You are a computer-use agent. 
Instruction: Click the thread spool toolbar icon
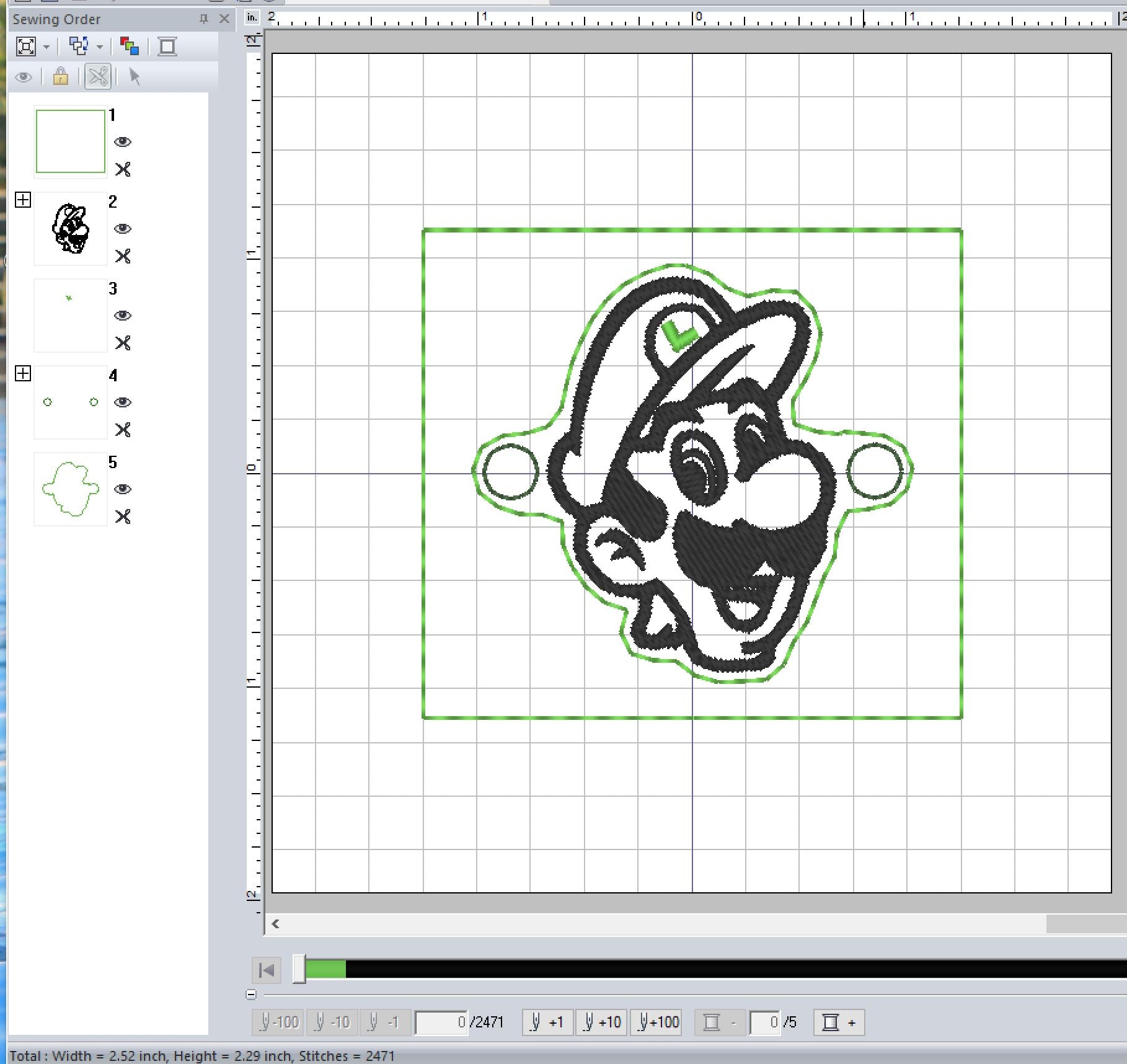167,47
